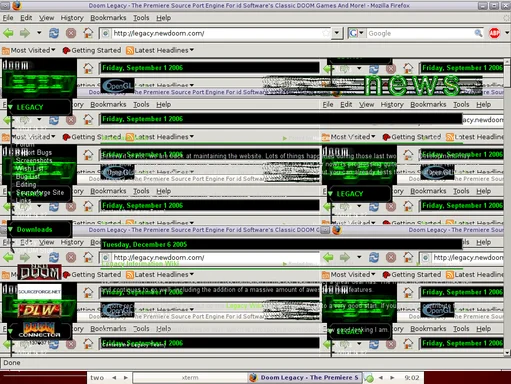Click the scrollbar up arrow of the page

click(x=507, y=62)
